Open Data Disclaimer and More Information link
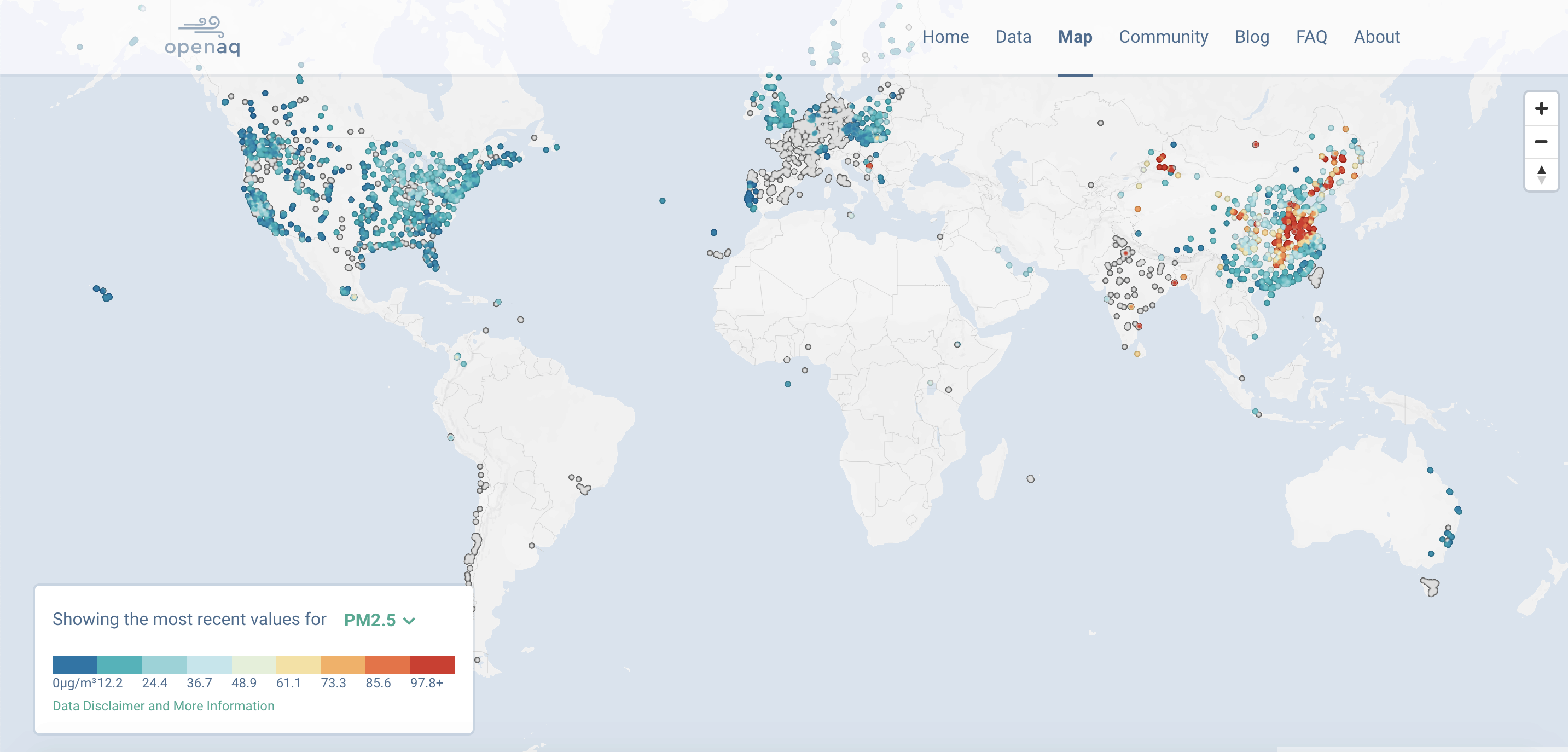The height and width of the screenshot is (752, 1568). [x=163, y=705]
